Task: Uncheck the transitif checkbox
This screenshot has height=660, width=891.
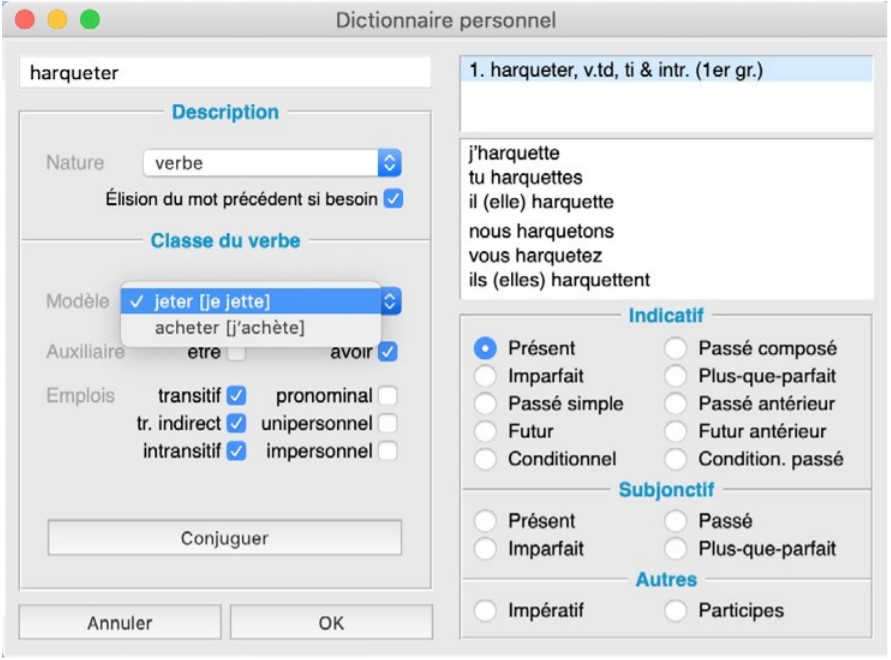Action: [x=236, y=396]
